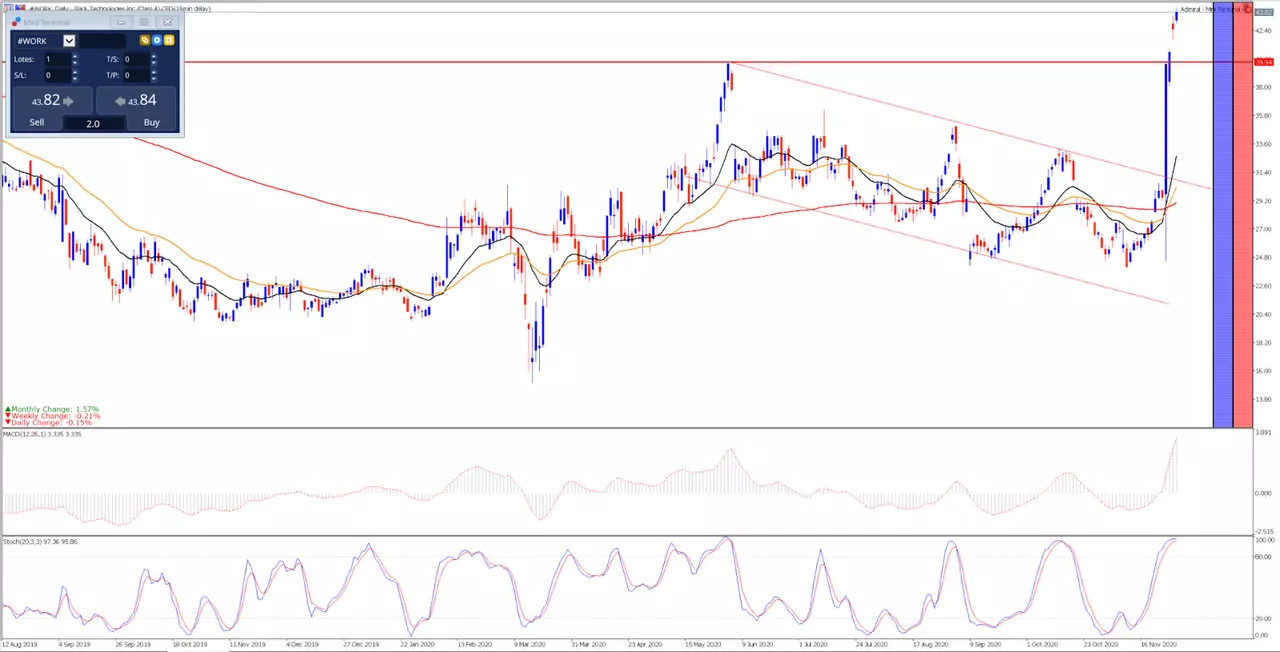Click the yellow grid icon in Mini Terminal
1280x652 pixels.
click(169, 40)
